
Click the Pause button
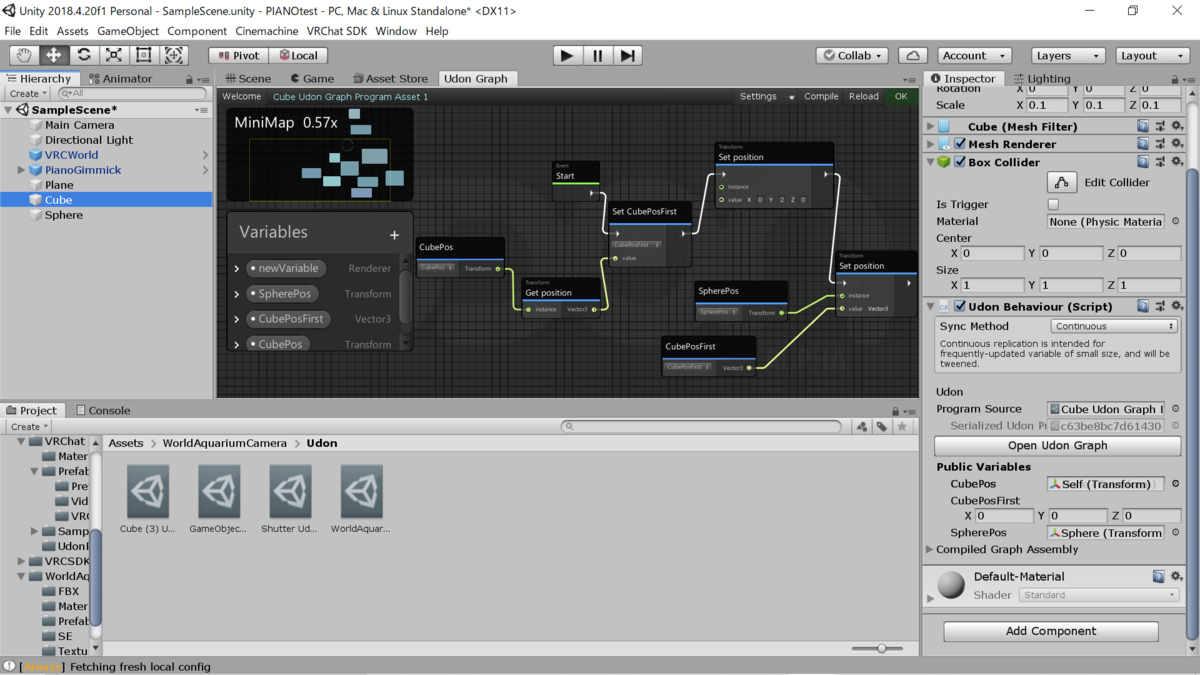tap(598, 56)
